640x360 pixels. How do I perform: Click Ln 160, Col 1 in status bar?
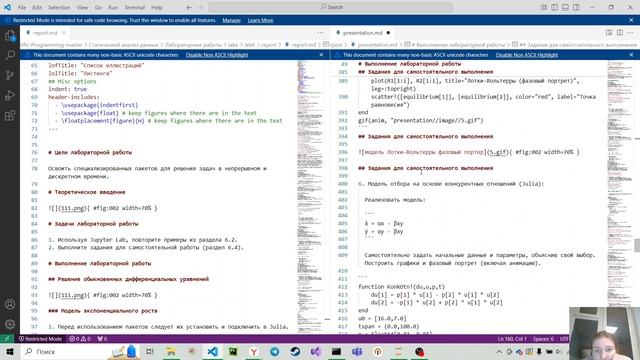tap(512, 339)
